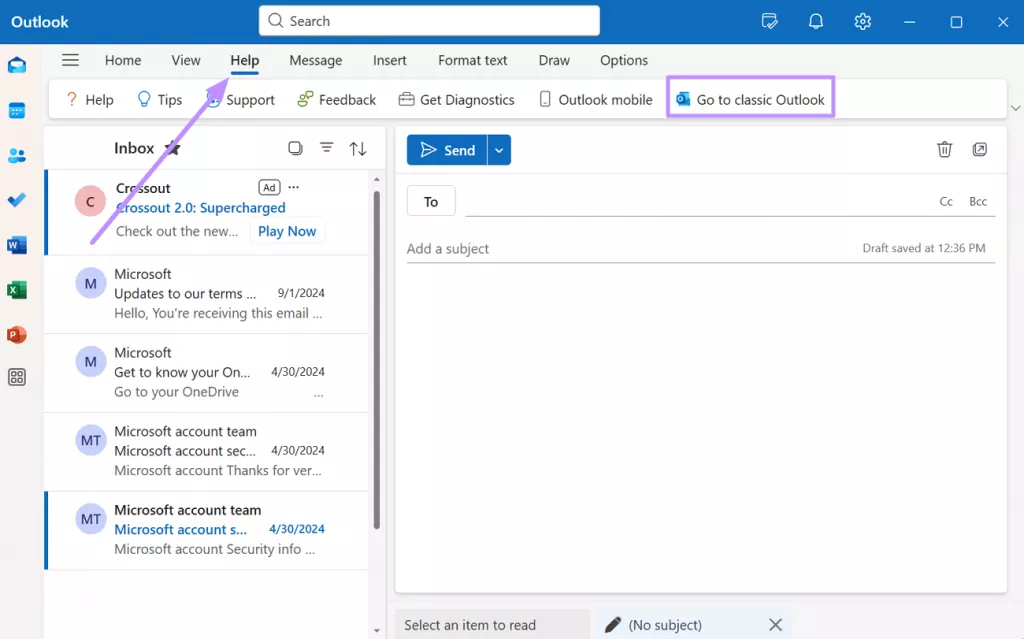Open Microsoft account team Security info email
This screenshot has height=639, width=1024.
click(208, 530)
